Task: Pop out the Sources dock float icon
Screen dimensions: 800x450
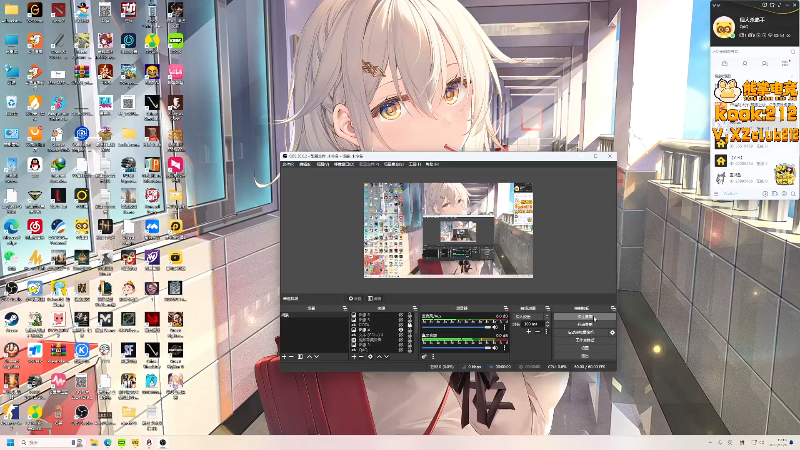Action: (x=415, y=308)
